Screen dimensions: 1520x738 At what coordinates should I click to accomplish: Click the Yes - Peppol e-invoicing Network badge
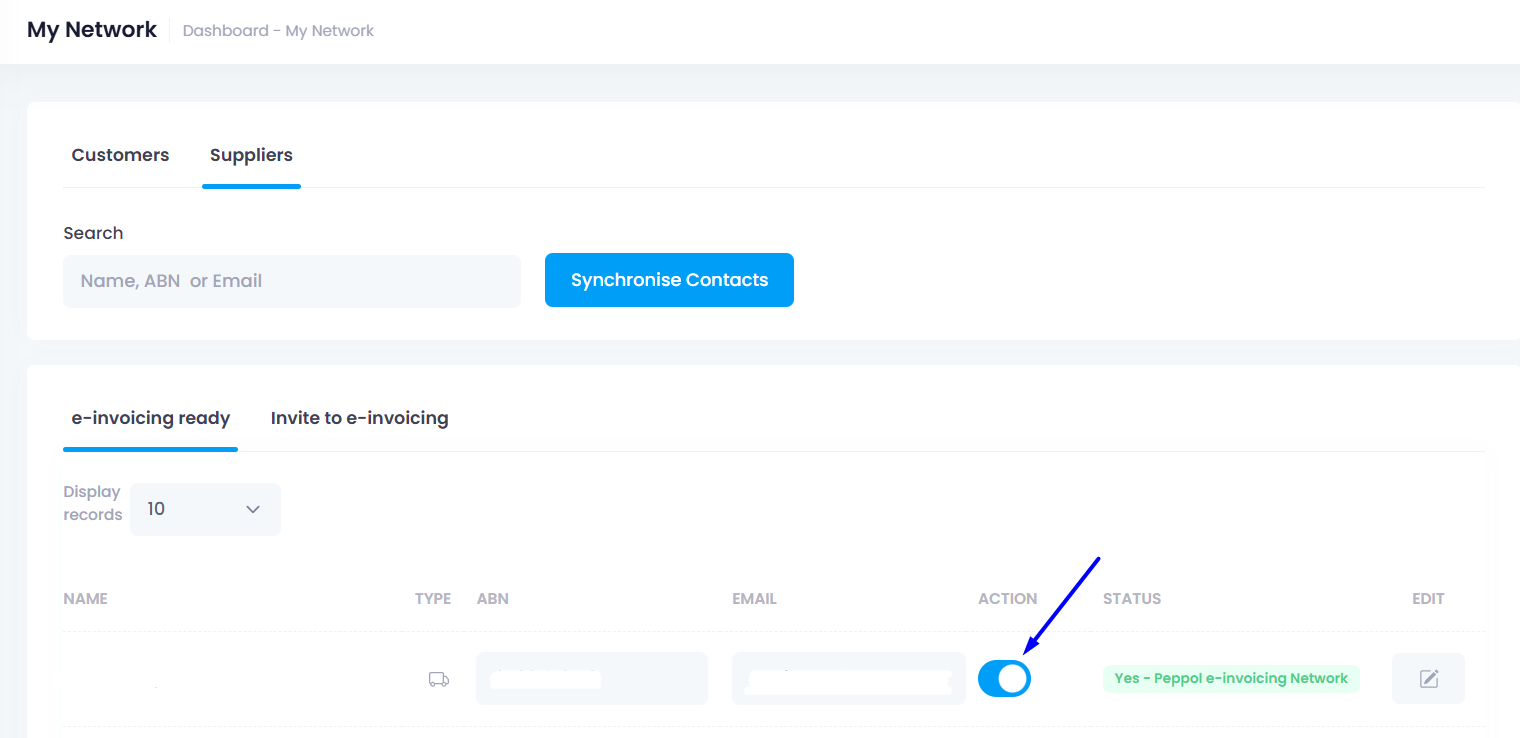point(1230,679)
